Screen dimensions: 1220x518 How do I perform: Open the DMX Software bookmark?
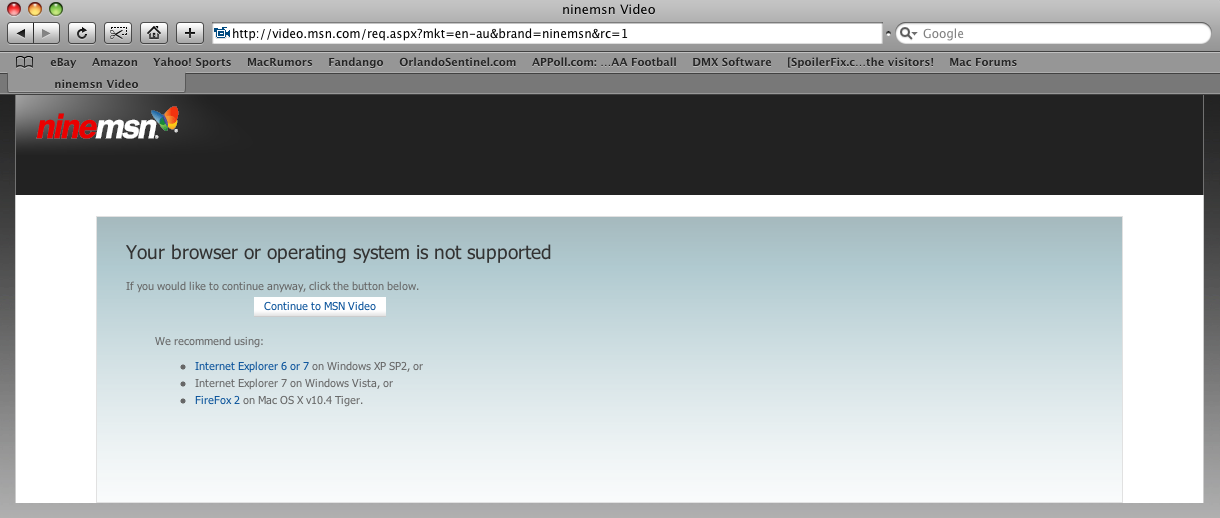731,62
